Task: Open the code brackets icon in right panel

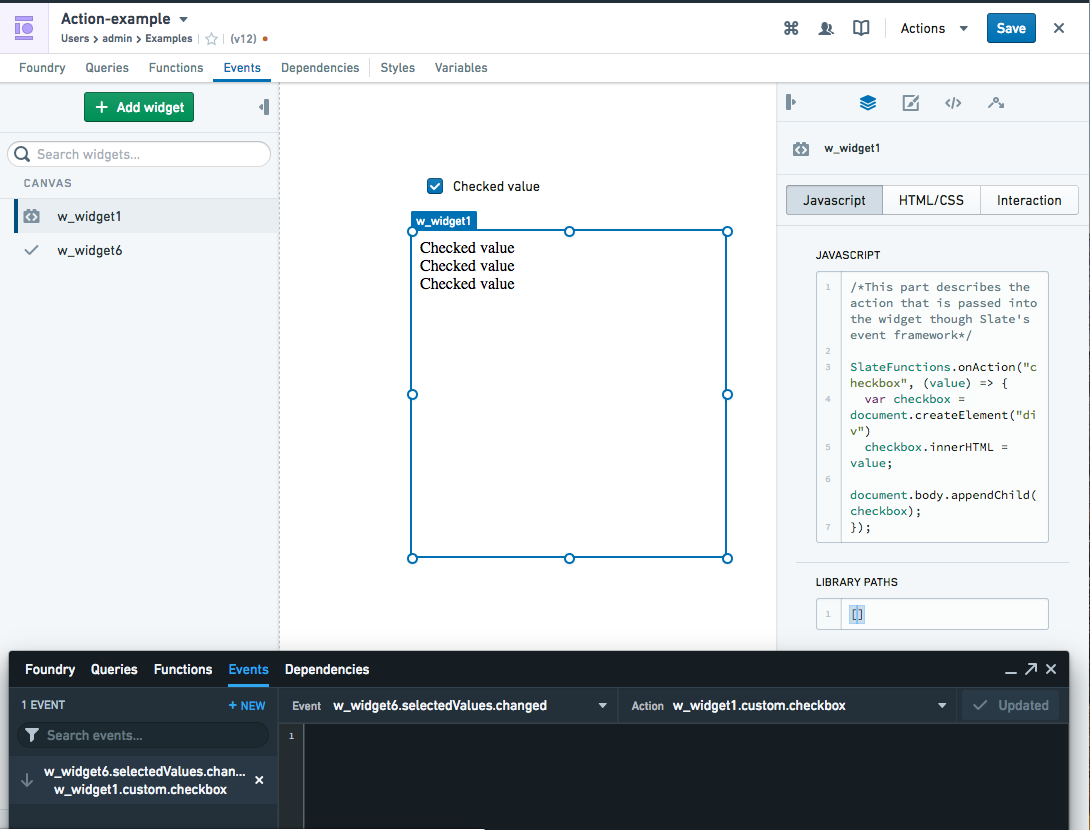Action: tap(953, 103)
